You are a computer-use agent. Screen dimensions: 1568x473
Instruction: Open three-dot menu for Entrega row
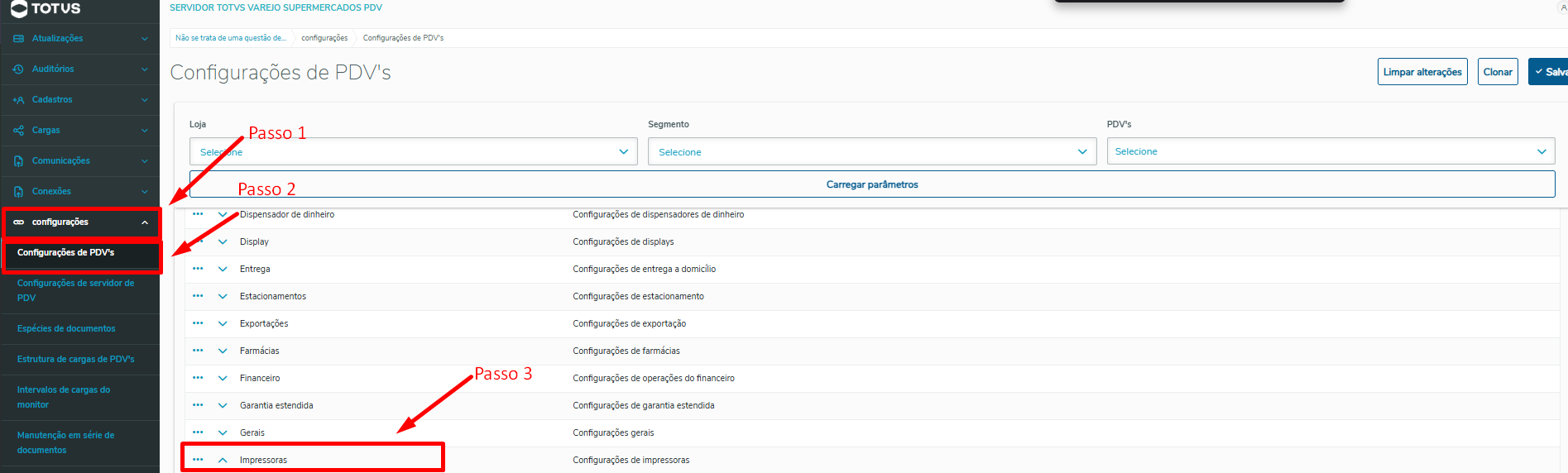[198, 268]
